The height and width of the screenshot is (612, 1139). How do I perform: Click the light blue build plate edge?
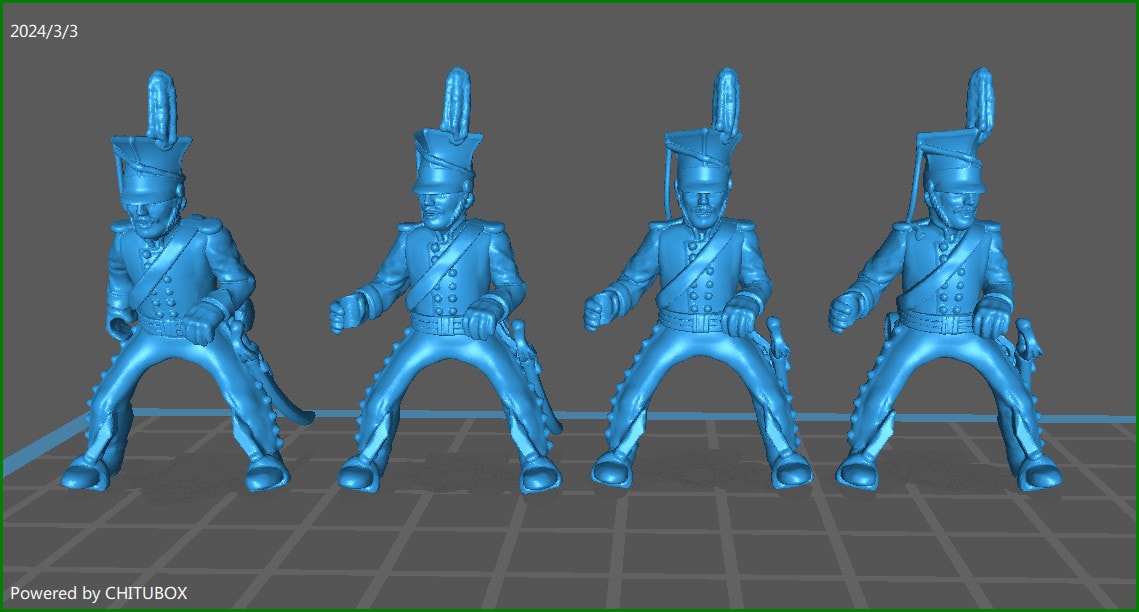point(60,441)
